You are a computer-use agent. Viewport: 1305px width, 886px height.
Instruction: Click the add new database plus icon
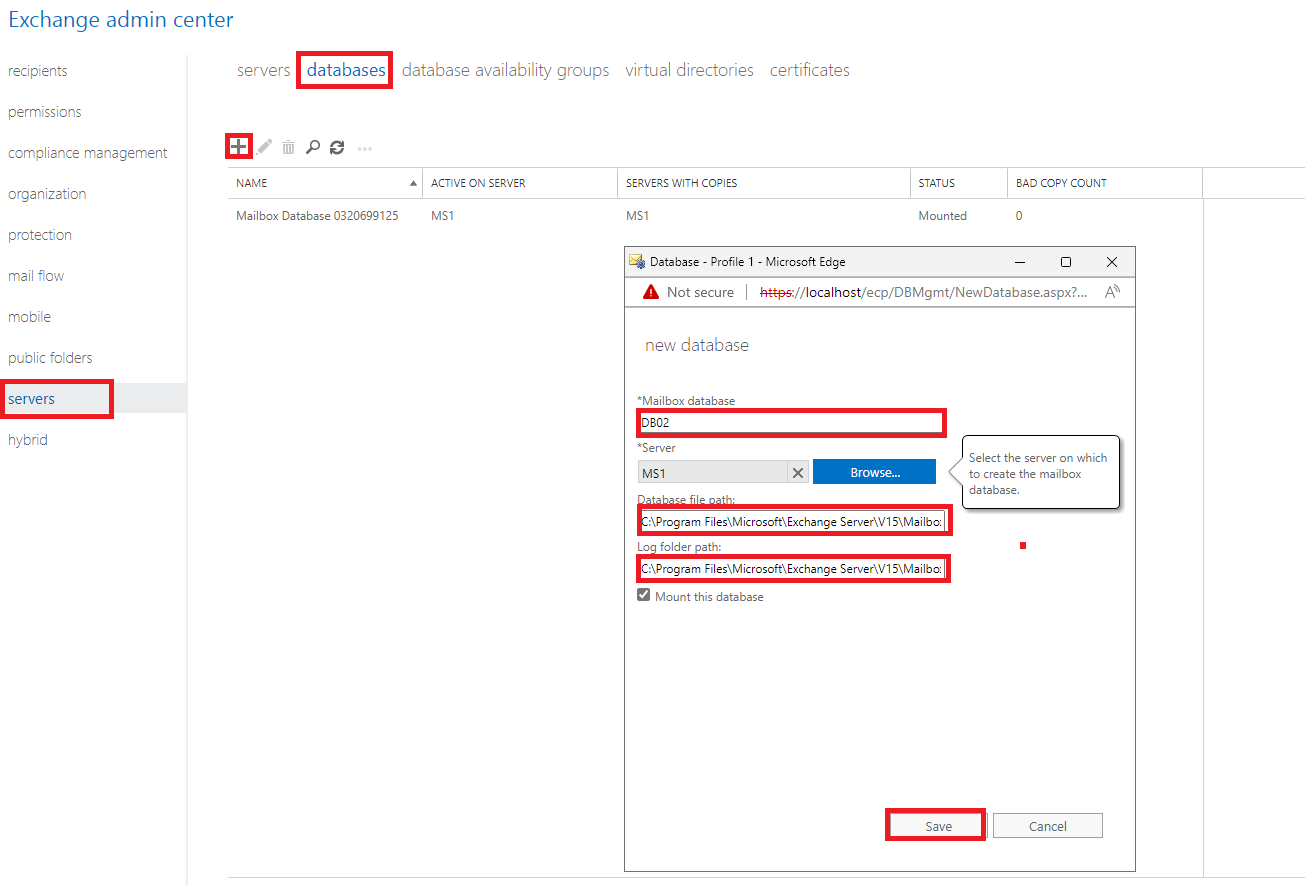click(x=238, y=147)
